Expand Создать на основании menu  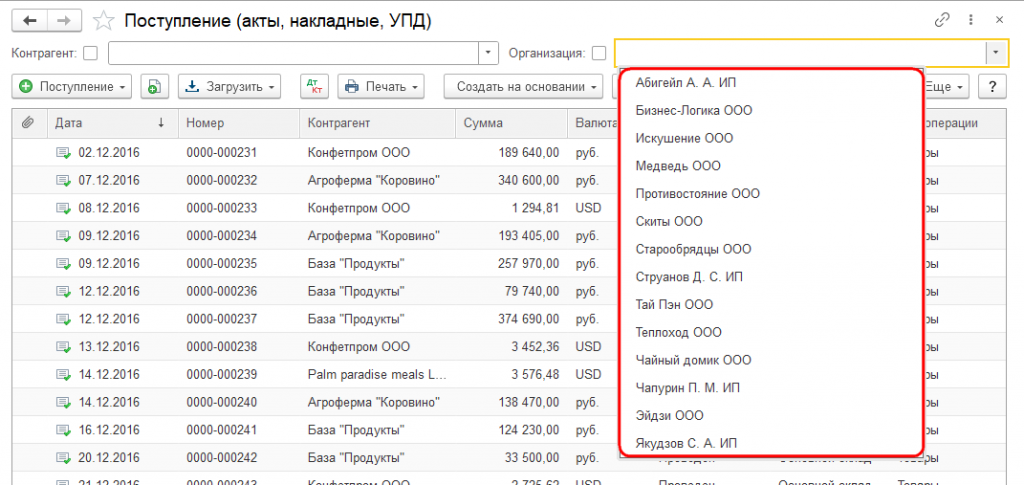523,86
